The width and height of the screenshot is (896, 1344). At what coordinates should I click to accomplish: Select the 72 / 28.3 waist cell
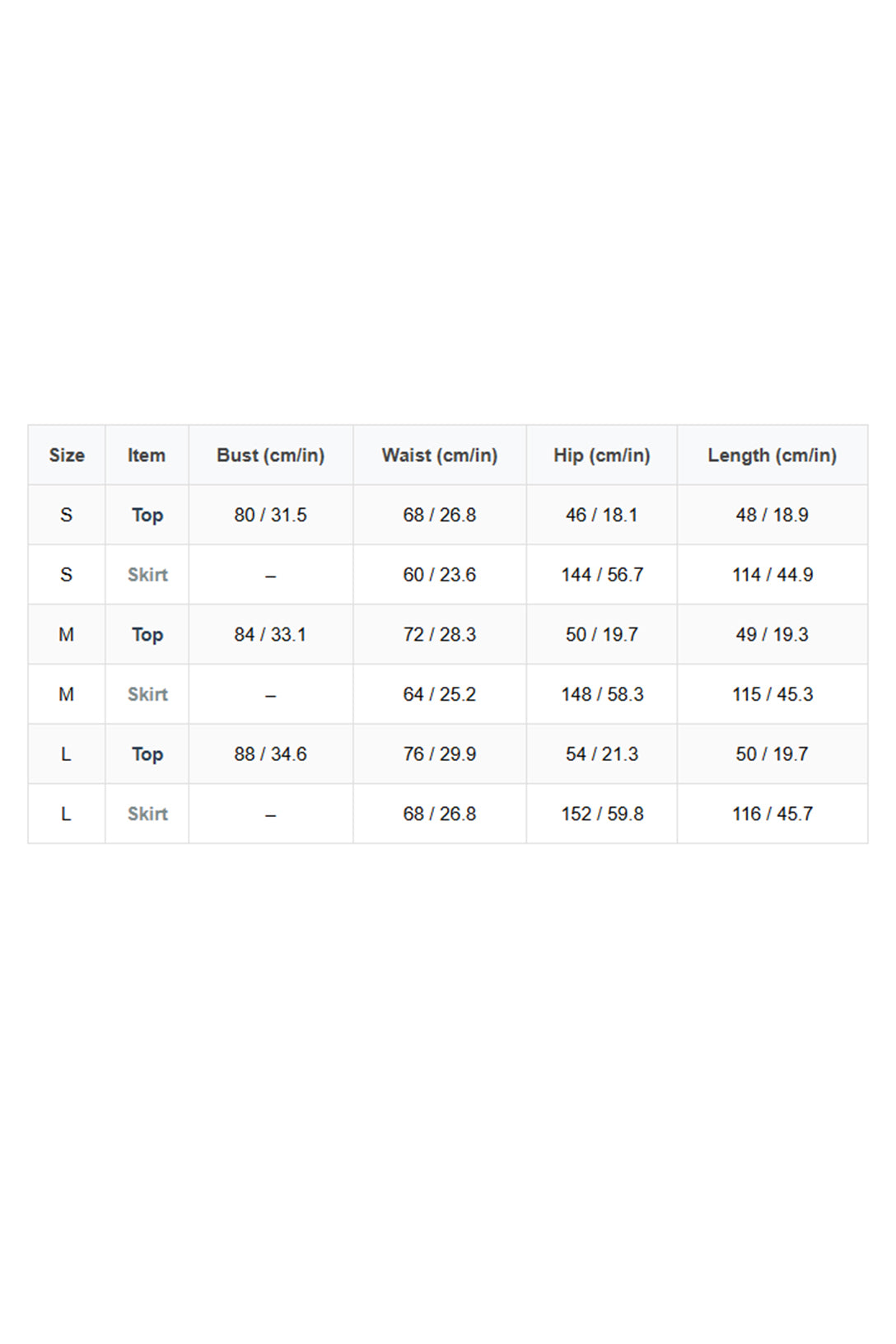[x=440, y=635]
